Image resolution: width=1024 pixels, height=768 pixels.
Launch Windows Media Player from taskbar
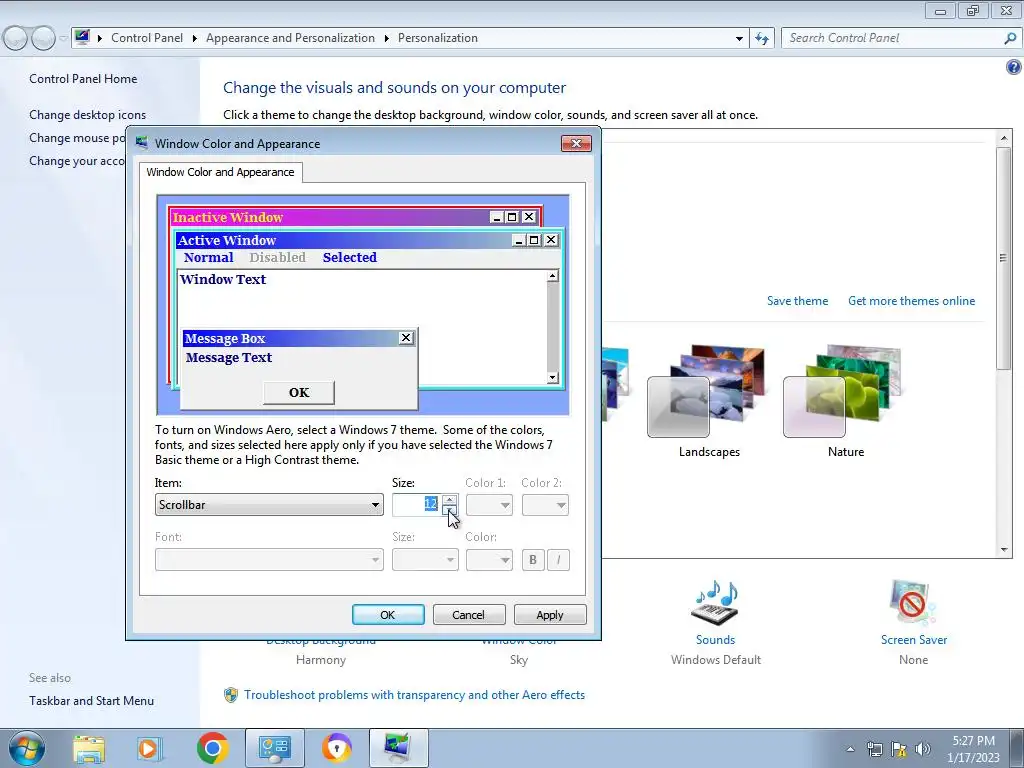[149, 748]
